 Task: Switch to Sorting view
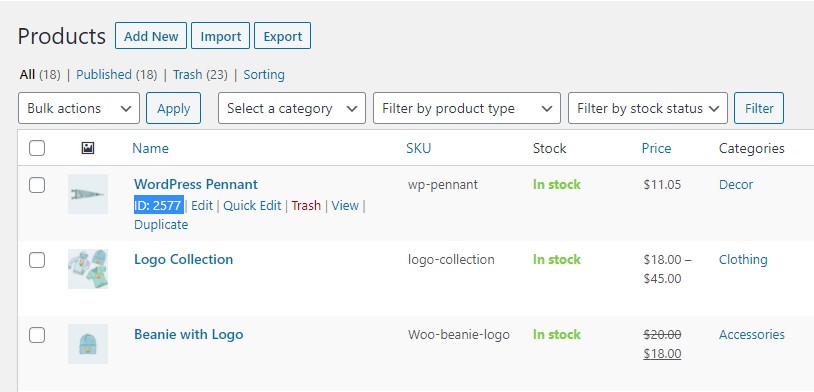coord(264,75)
